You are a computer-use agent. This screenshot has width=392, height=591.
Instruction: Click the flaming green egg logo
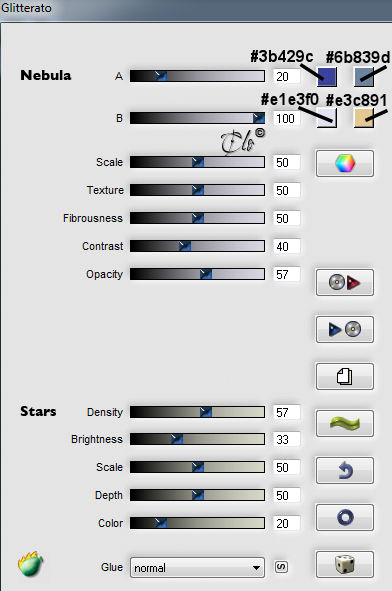click(x=30, y=563)
